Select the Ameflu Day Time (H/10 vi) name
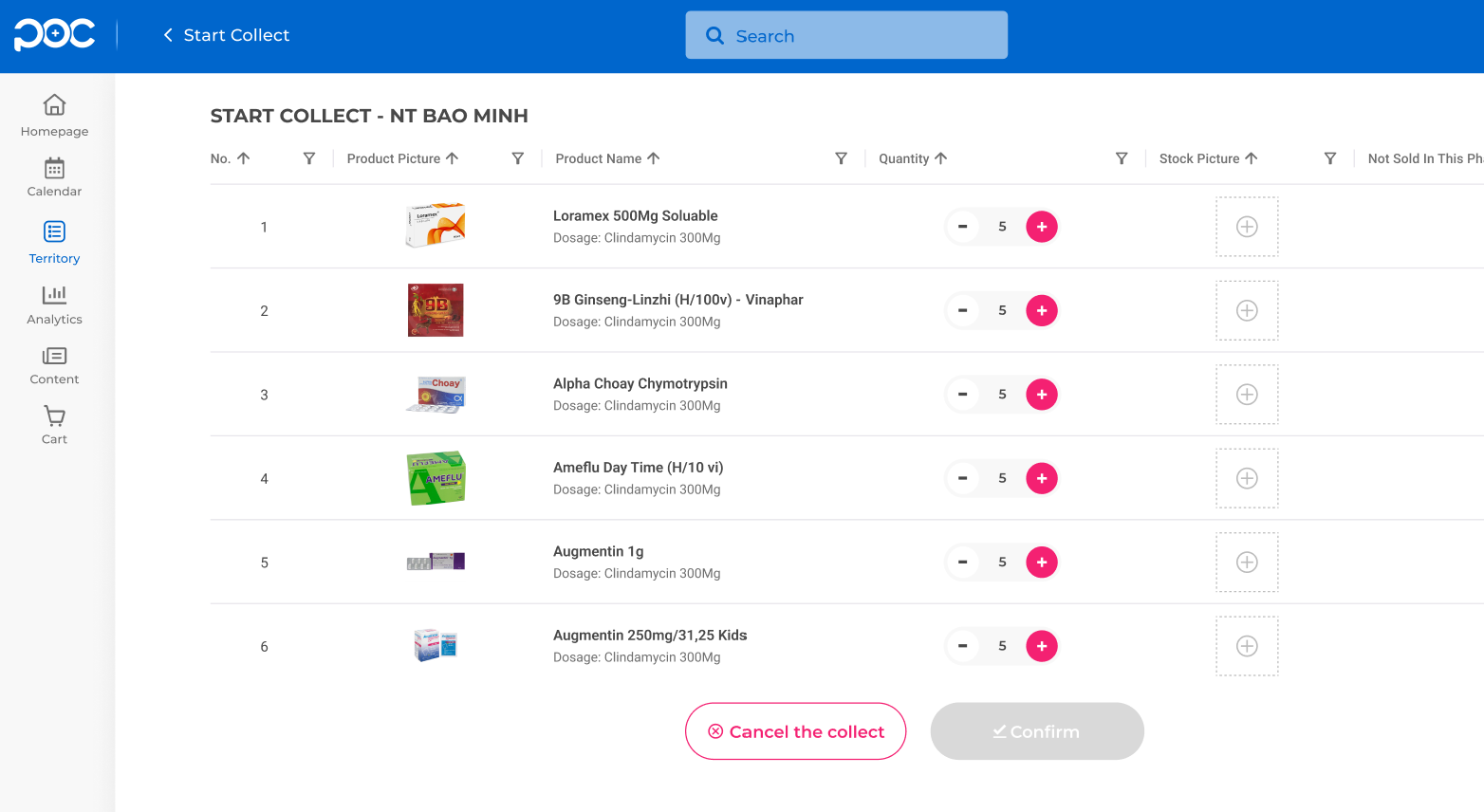This screenshot has height=812, width=1484. [639, 468]
